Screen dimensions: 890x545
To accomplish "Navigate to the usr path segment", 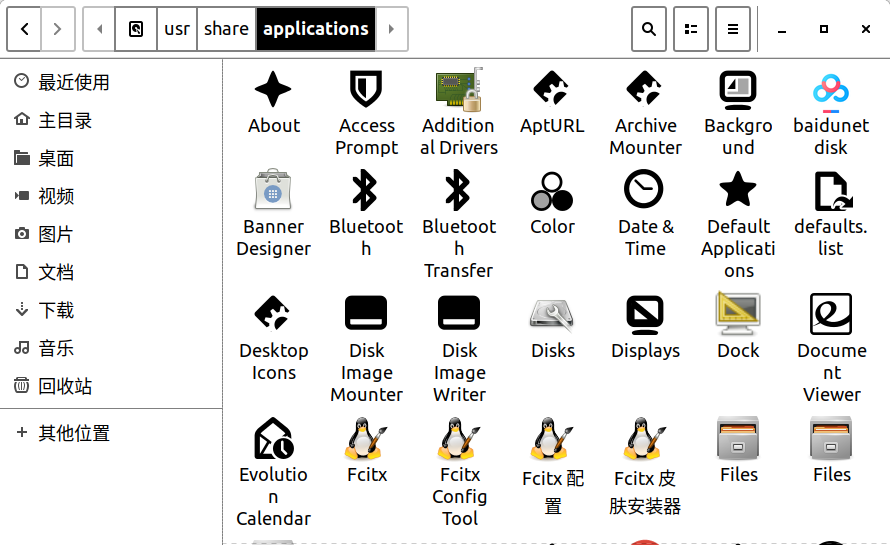I will [177, 29].
